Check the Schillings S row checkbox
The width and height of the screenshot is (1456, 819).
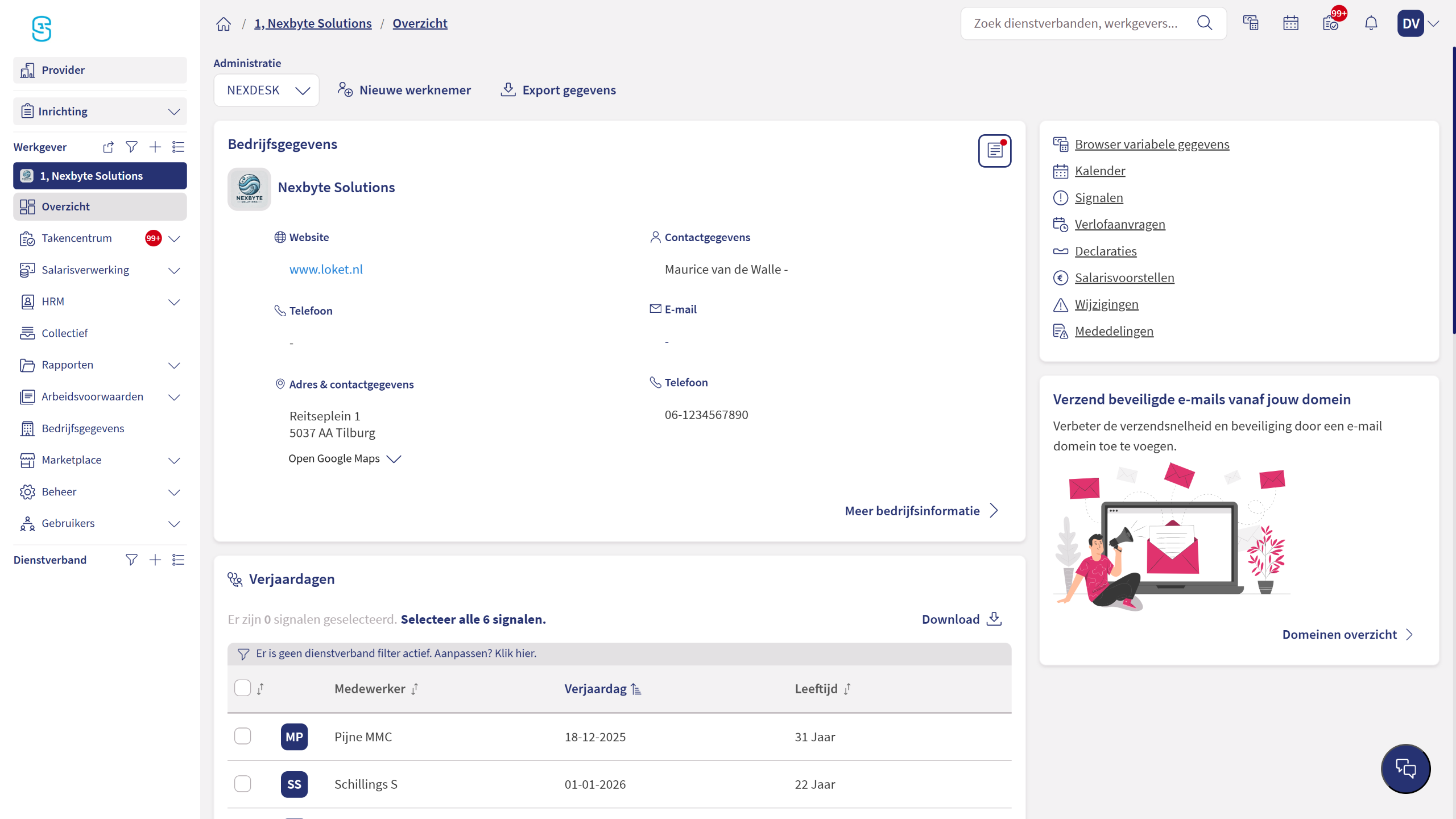click(243, 784)
